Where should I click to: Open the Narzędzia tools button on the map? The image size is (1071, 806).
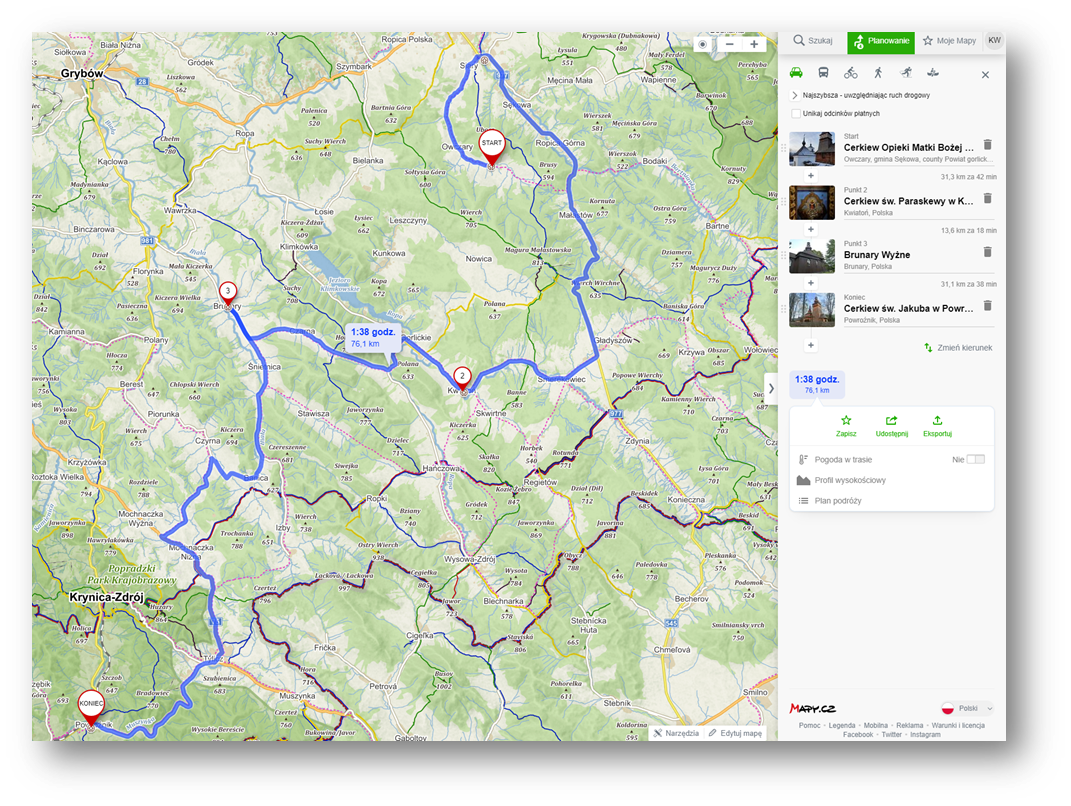[676, 733]
